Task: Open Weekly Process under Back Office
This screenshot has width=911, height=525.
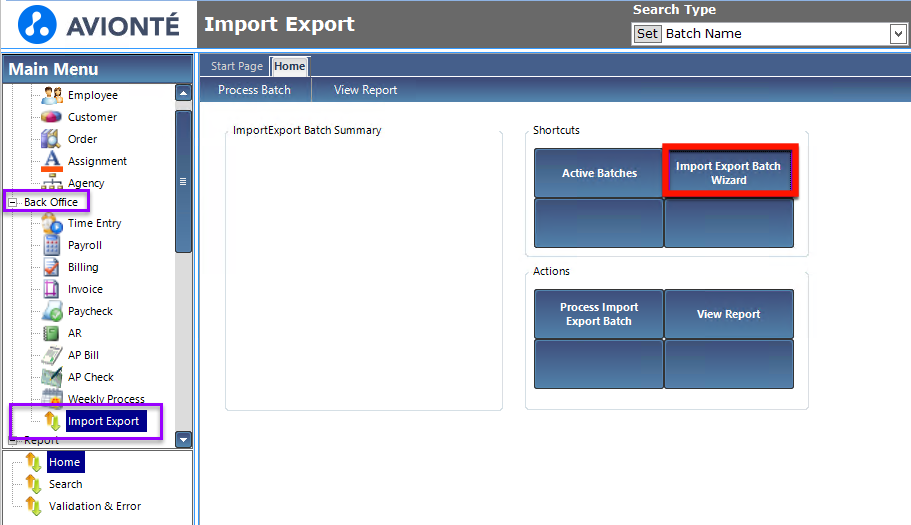Action: coord(106,398)
